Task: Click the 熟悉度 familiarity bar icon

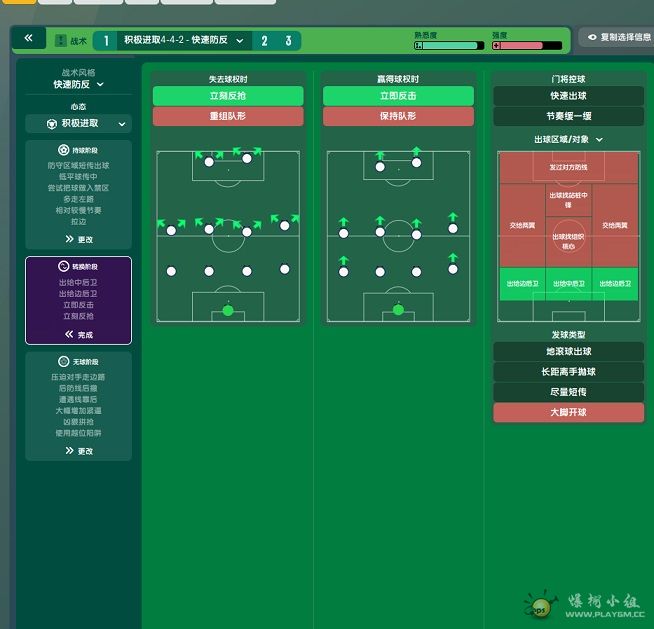Action: click(419, 45)
